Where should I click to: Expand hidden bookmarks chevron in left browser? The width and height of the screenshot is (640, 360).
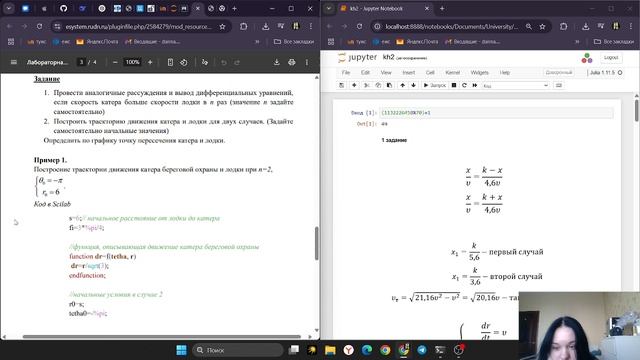point(257,42)
